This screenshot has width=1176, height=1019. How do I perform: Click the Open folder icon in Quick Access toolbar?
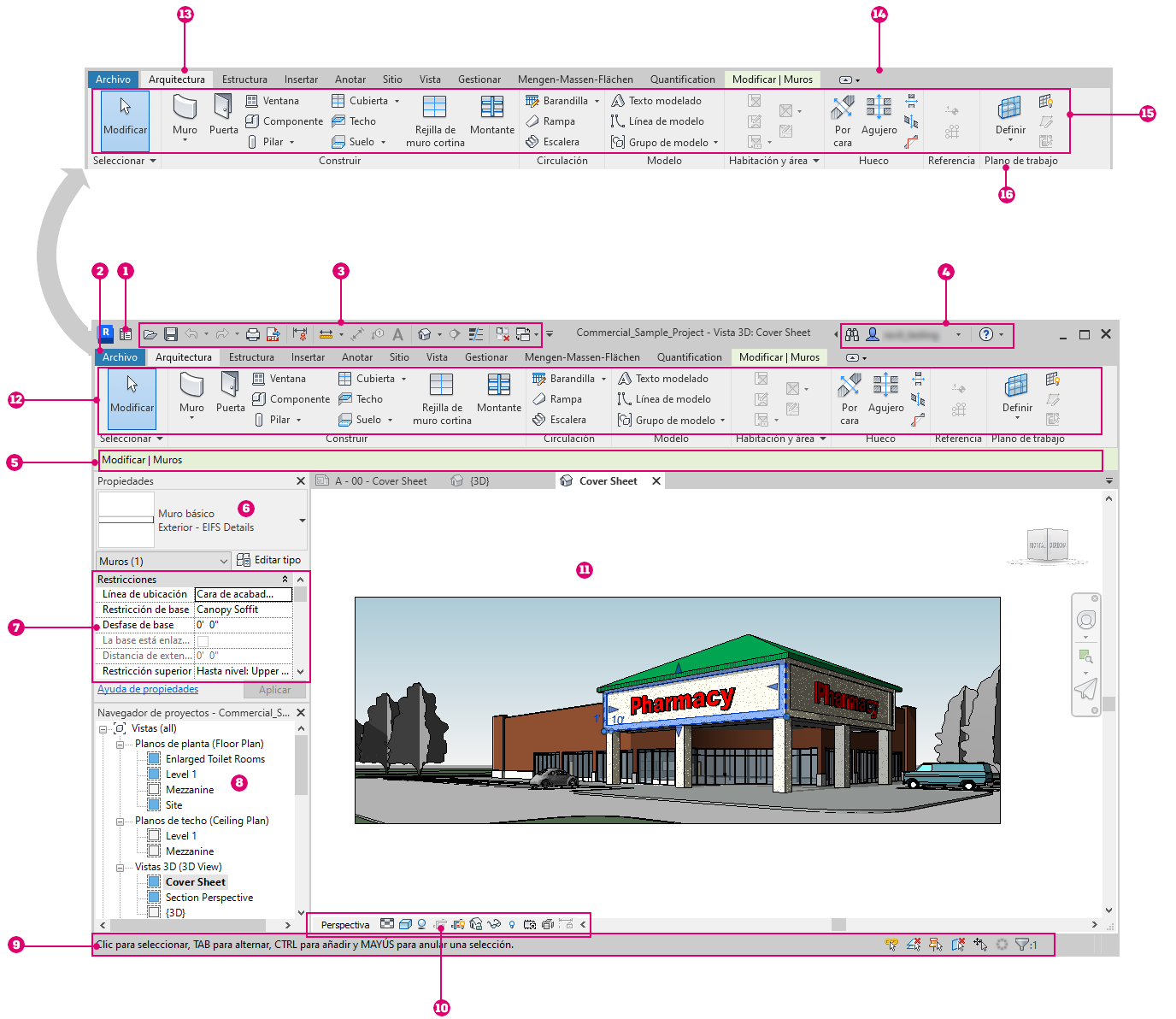[x=150, y=334]
